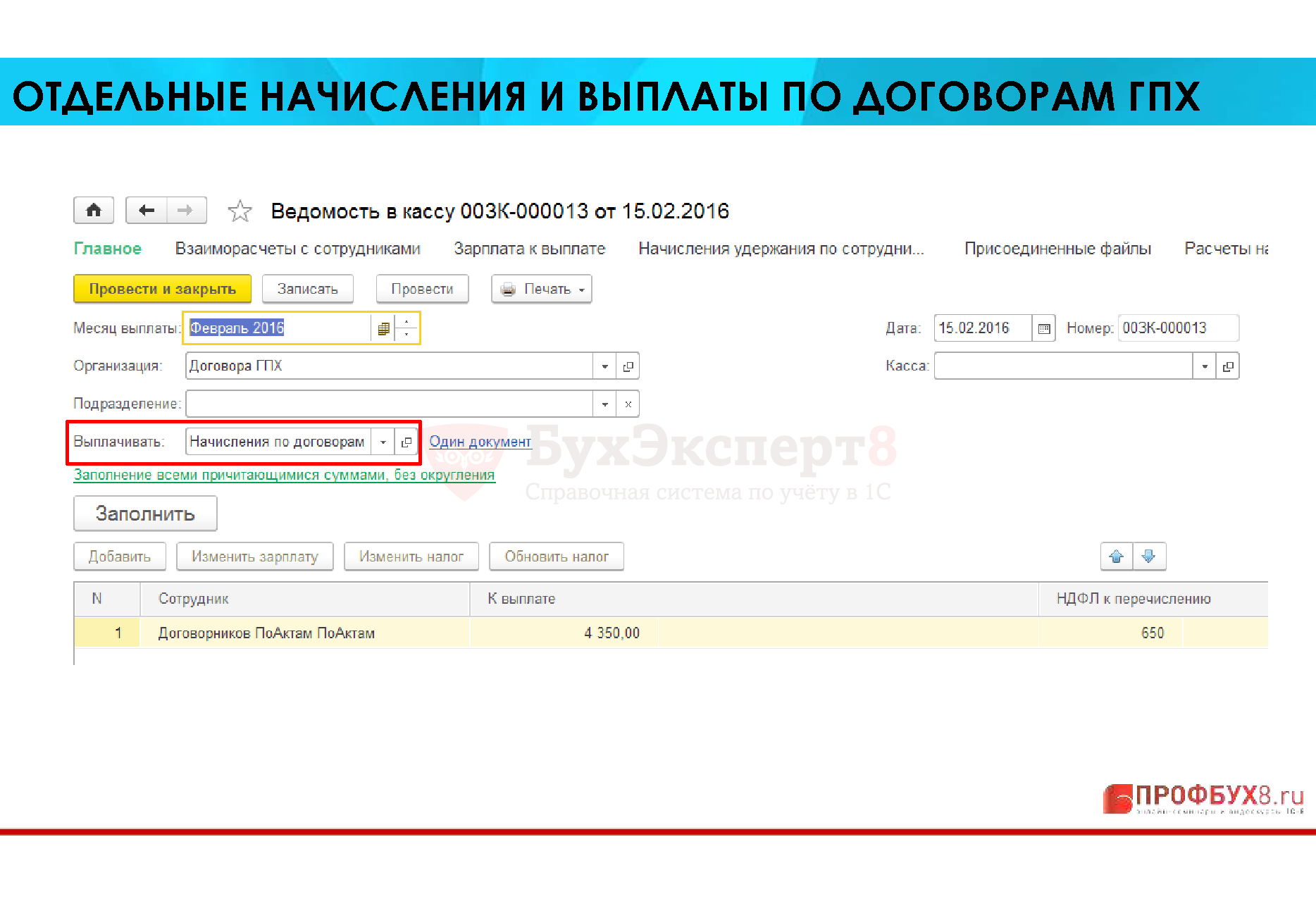Navigate forward with the right arrow

point(186,210)
